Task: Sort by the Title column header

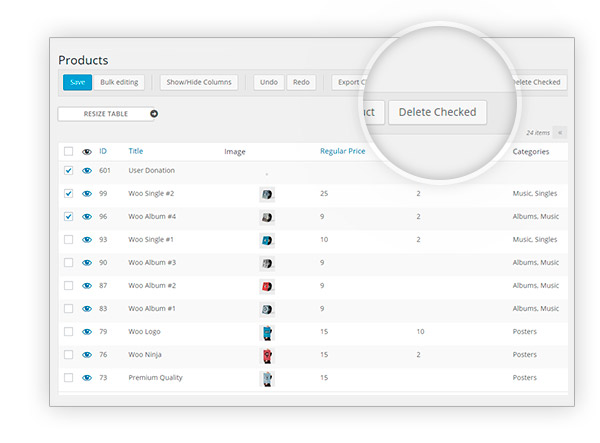Action: [x=135, y=151]
